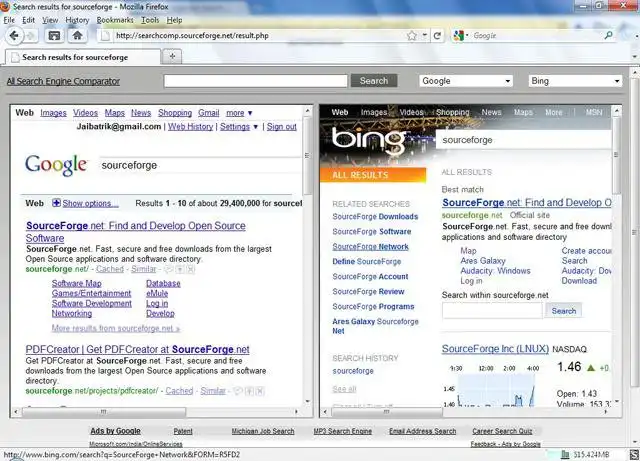Open the History menu

77,20
